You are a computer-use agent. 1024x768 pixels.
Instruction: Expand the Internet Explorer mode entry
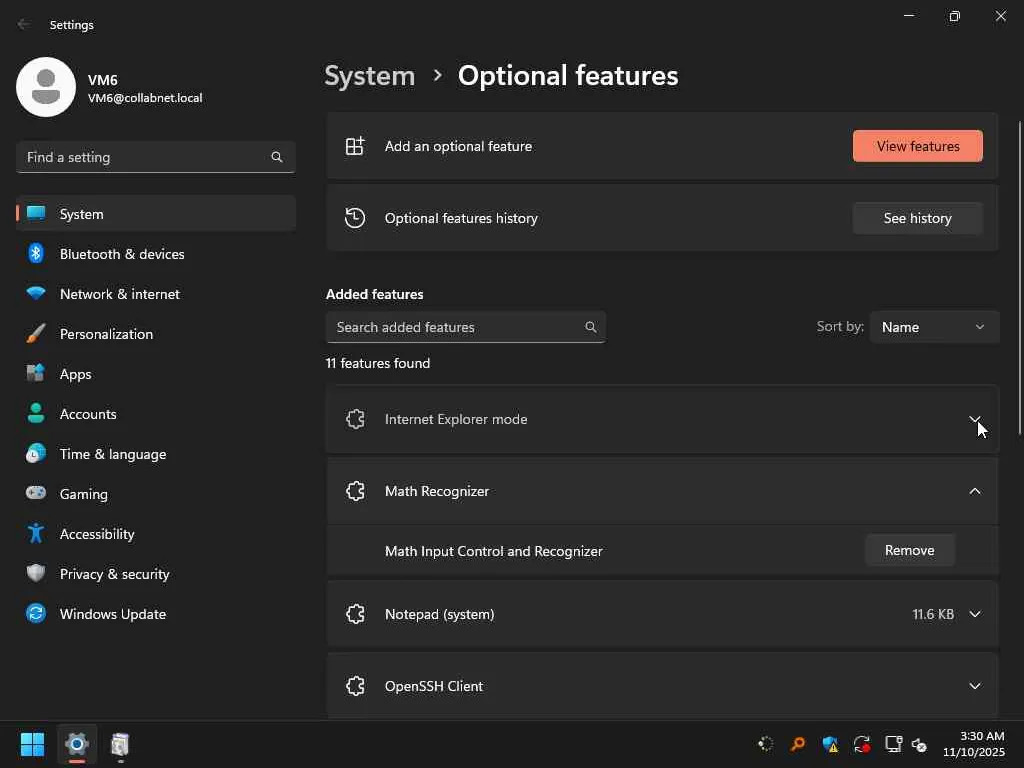click(x=974, y=419)
